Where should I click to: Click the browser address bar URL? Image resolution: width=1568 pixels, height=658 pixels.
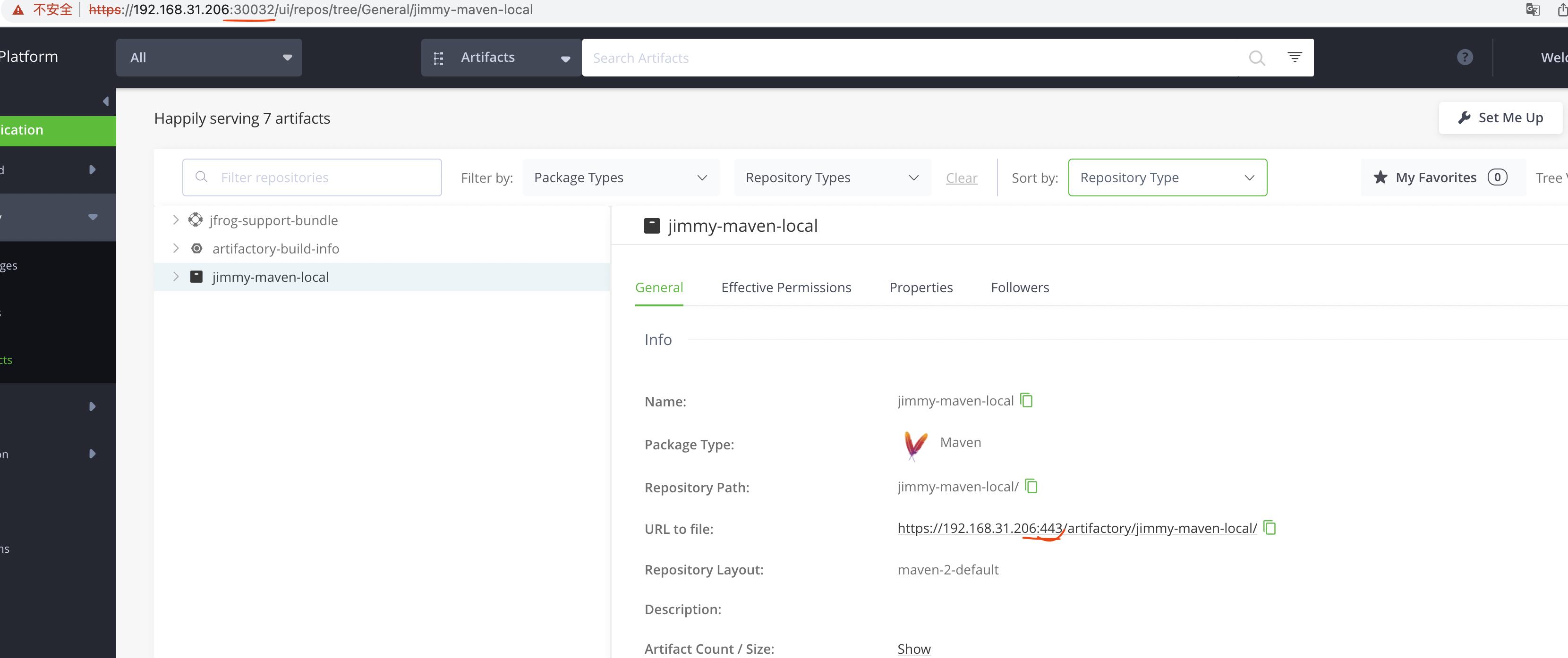tap(310, 10)
